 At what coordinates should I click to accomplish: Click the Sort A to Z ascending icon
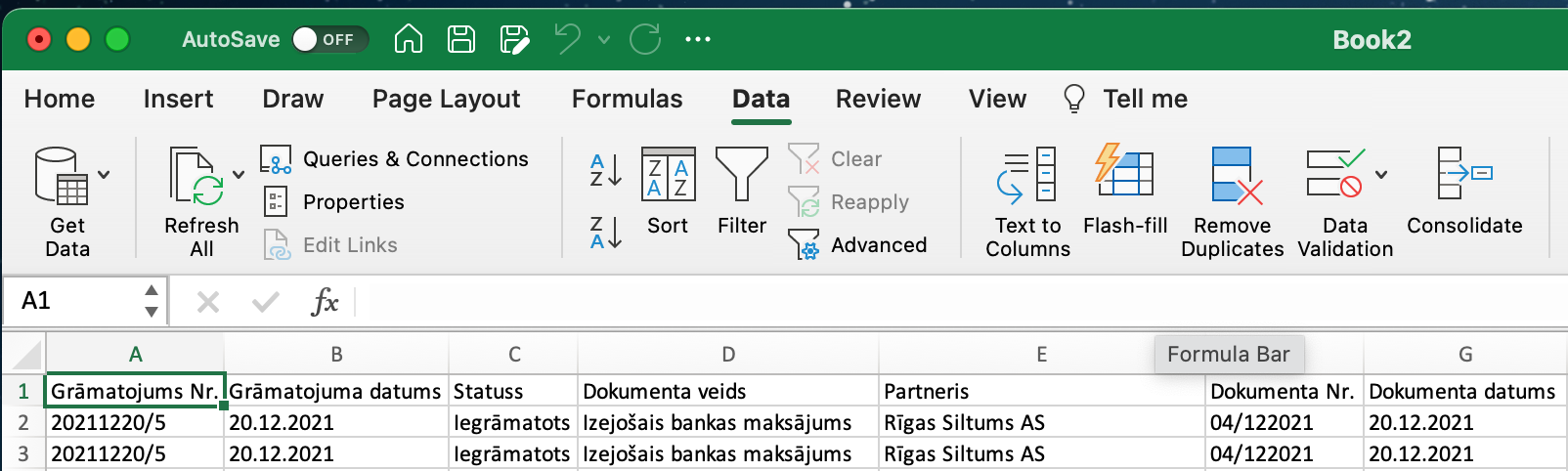coord(605,170)
